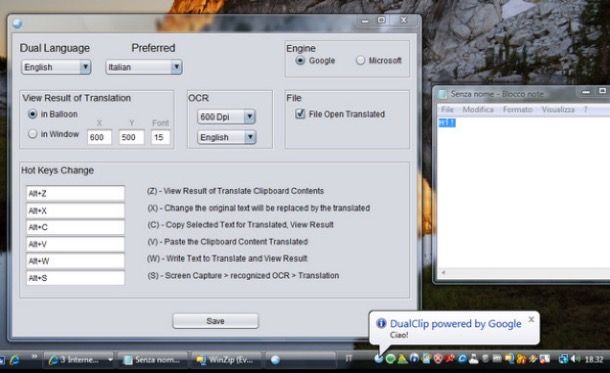The width and height of the screenshot is (610, 373).
Task: Click the Save button
Action: [216, 321]
